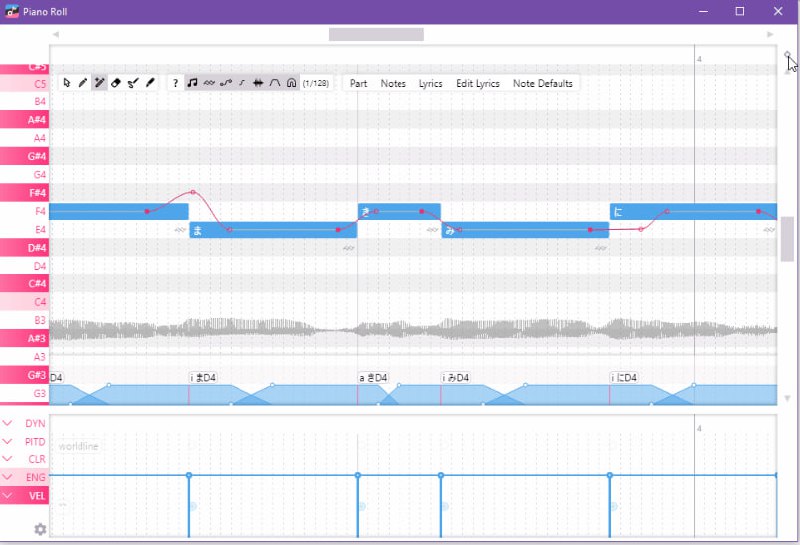Select the cursor selection tool
Screen dimensions: 800x545
(67, 84)
